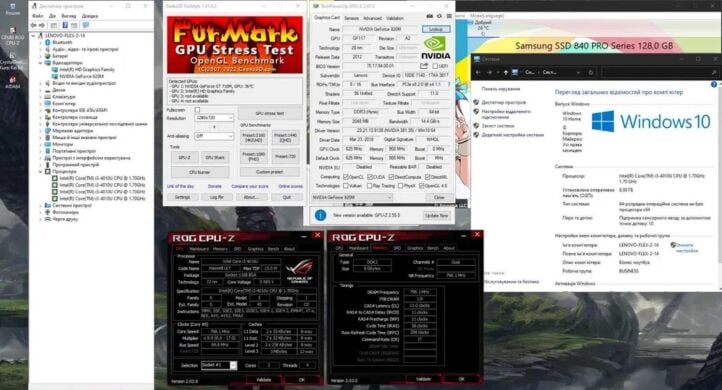Click Device Manager back arrow toolbar icon

click(x=34, y=25)
